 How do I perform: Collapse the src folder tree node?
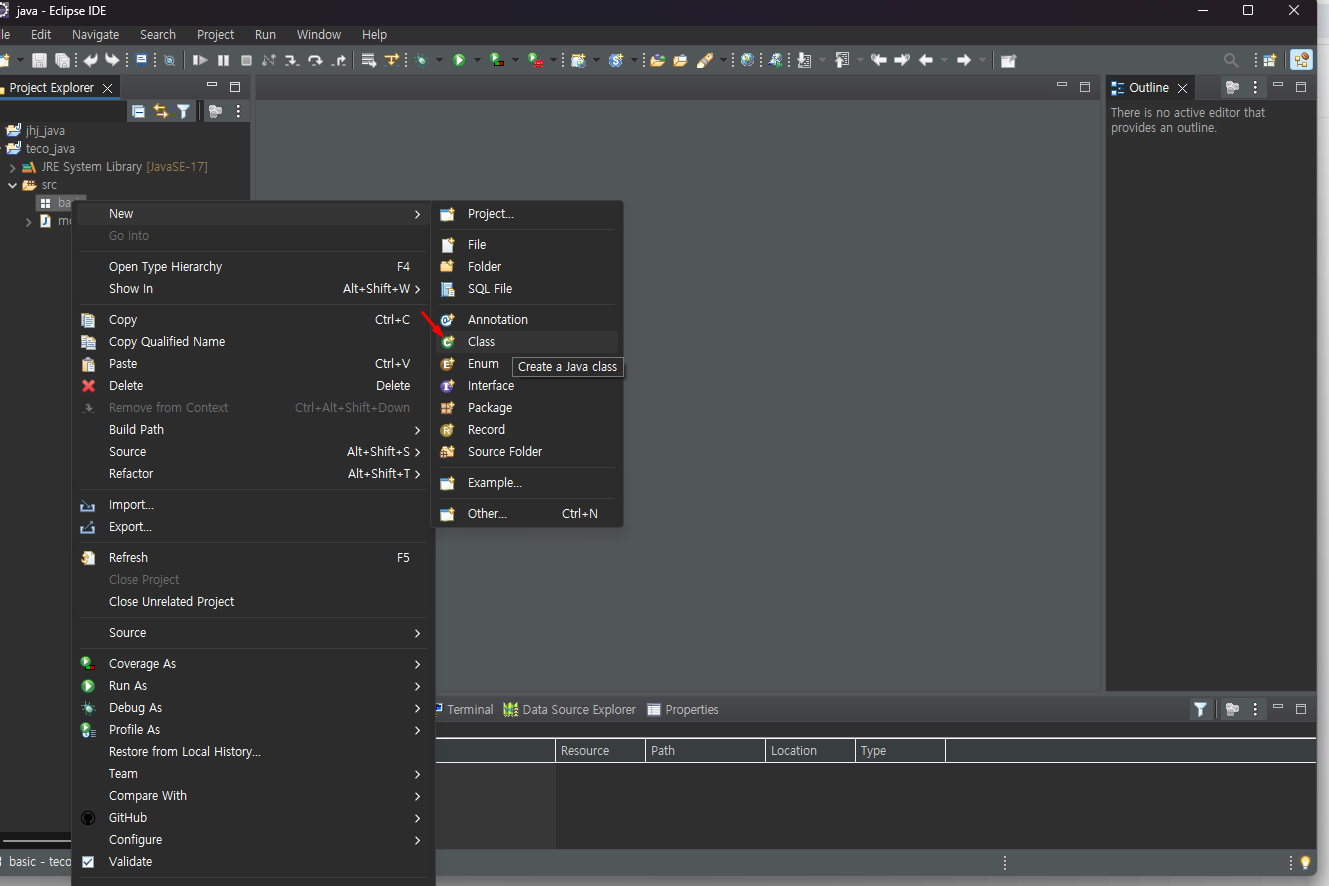[12, 185]
